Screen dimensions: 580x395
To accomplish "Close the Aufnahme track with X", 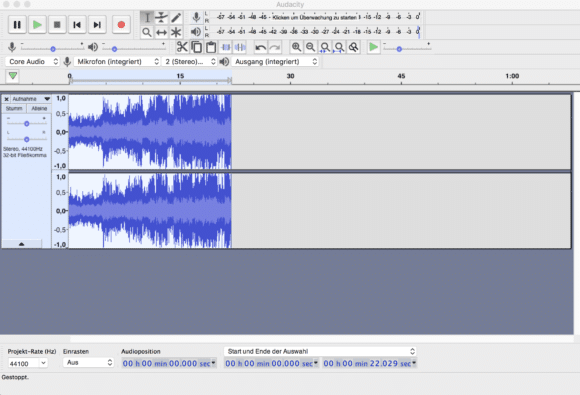I will tap(6, 99).
